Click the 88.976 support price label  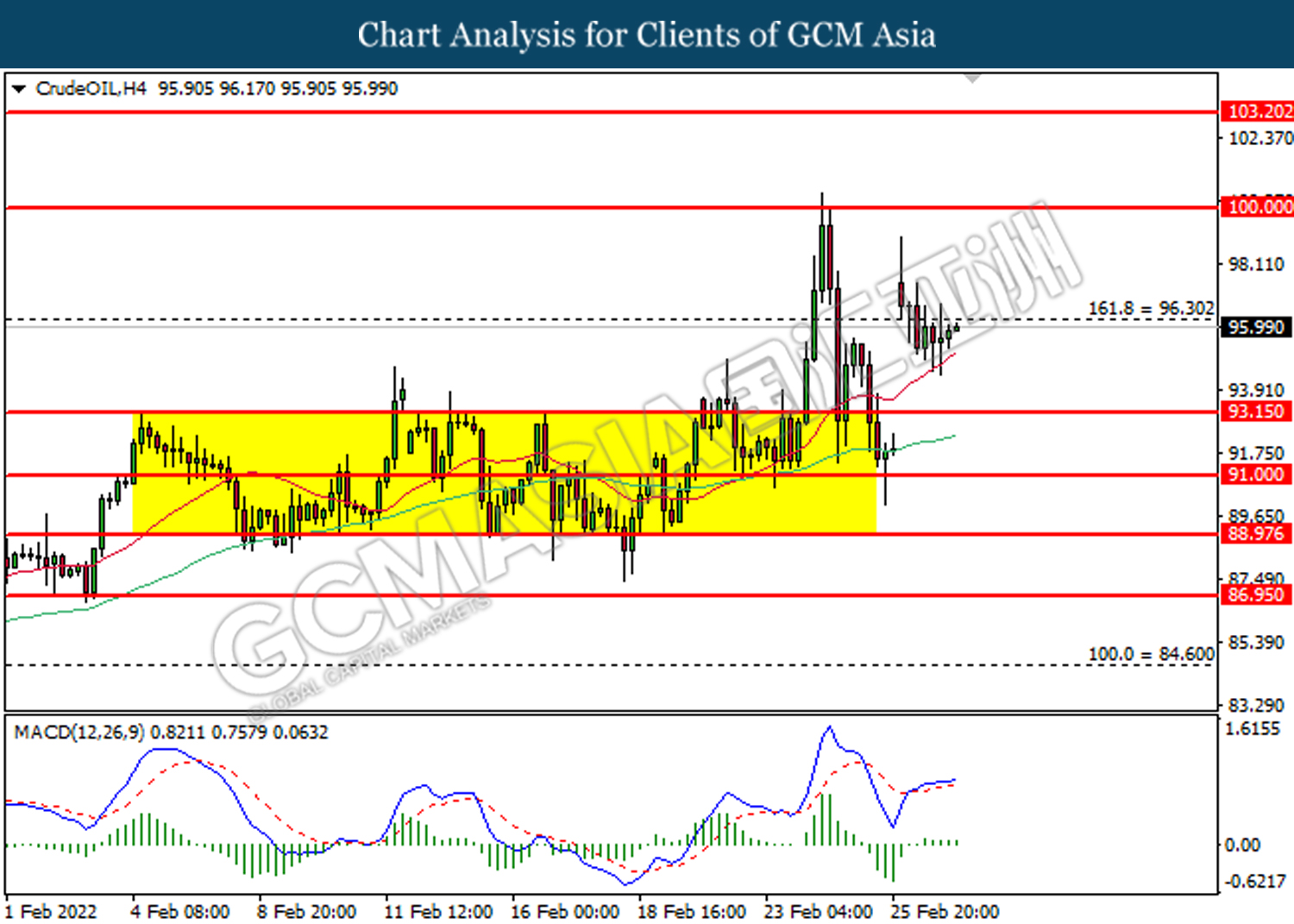coord(1256,533)
